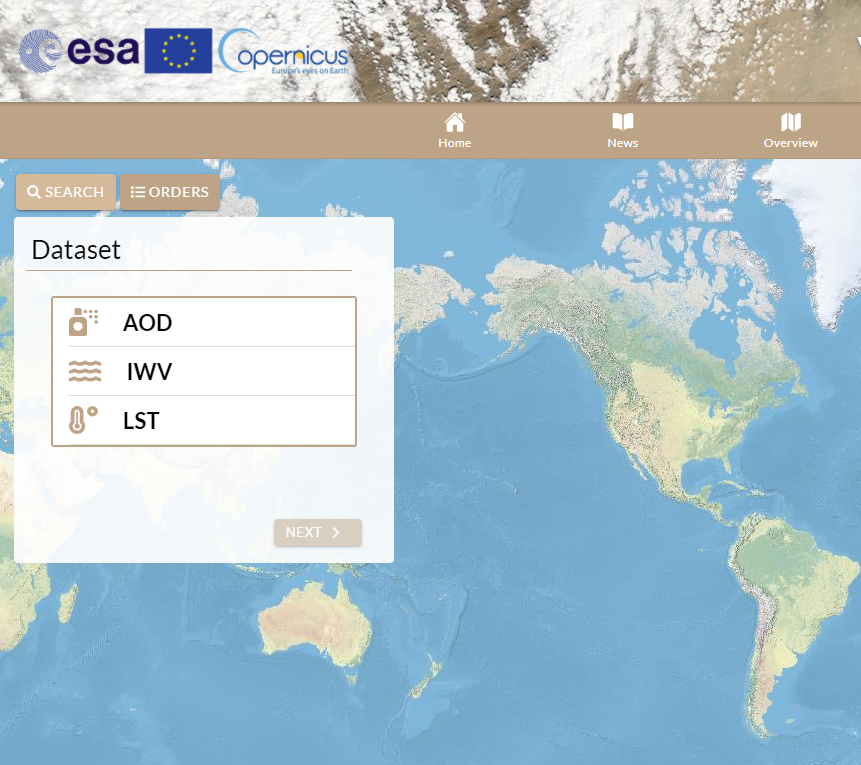Go to Home via the house icon
The width and height of the screenshot is (861, 765).
pos(455,122)
